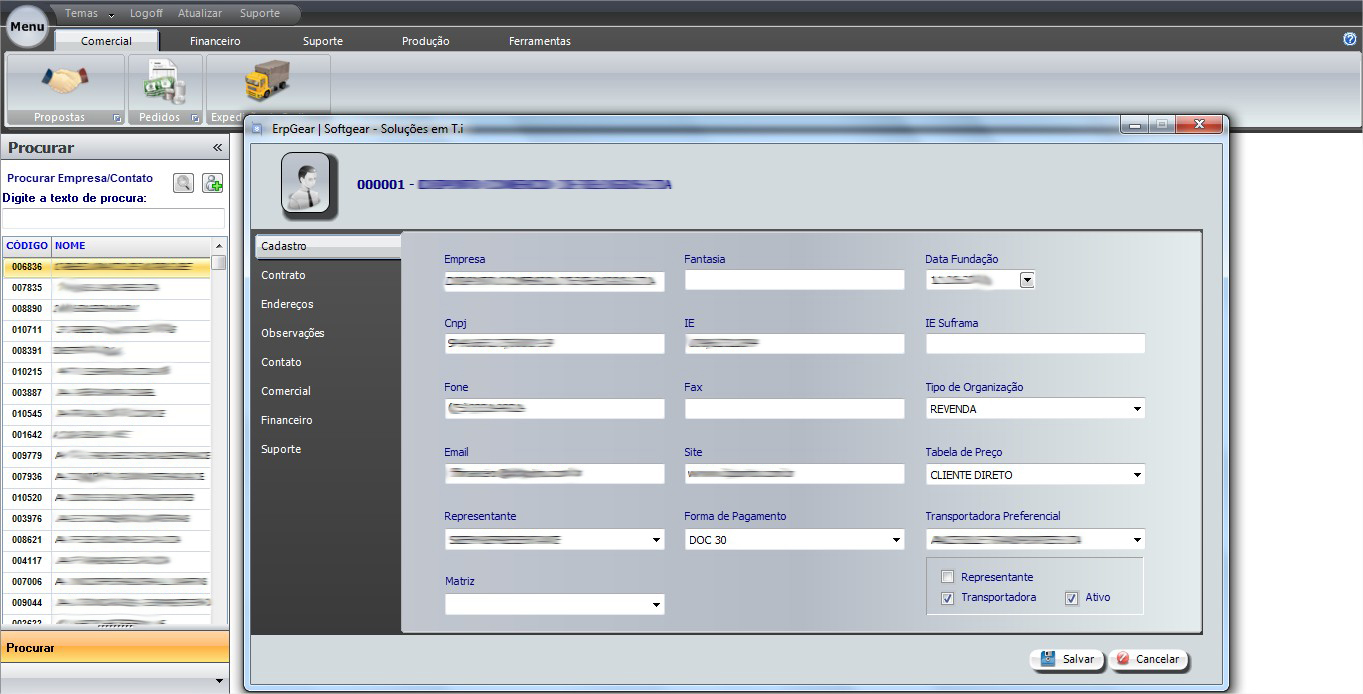Open the Expedição truck icon

point(267,81)
